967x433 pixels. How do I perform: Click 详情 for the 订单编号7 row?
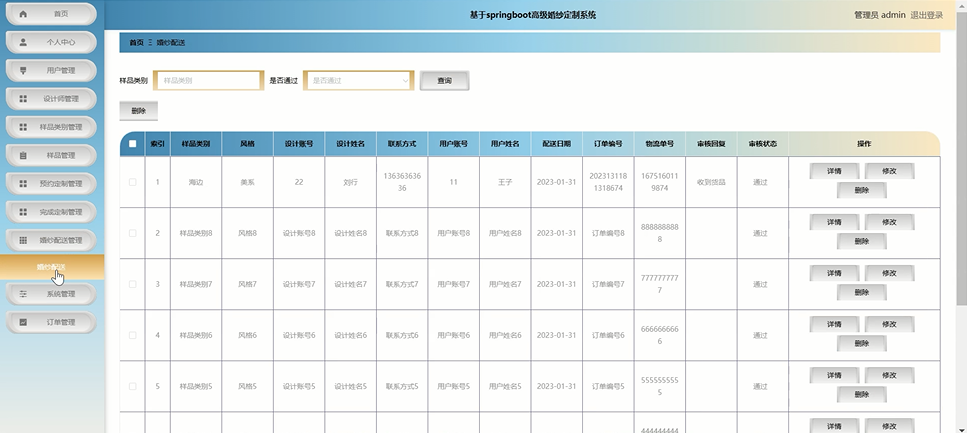(x=834, y=273)
